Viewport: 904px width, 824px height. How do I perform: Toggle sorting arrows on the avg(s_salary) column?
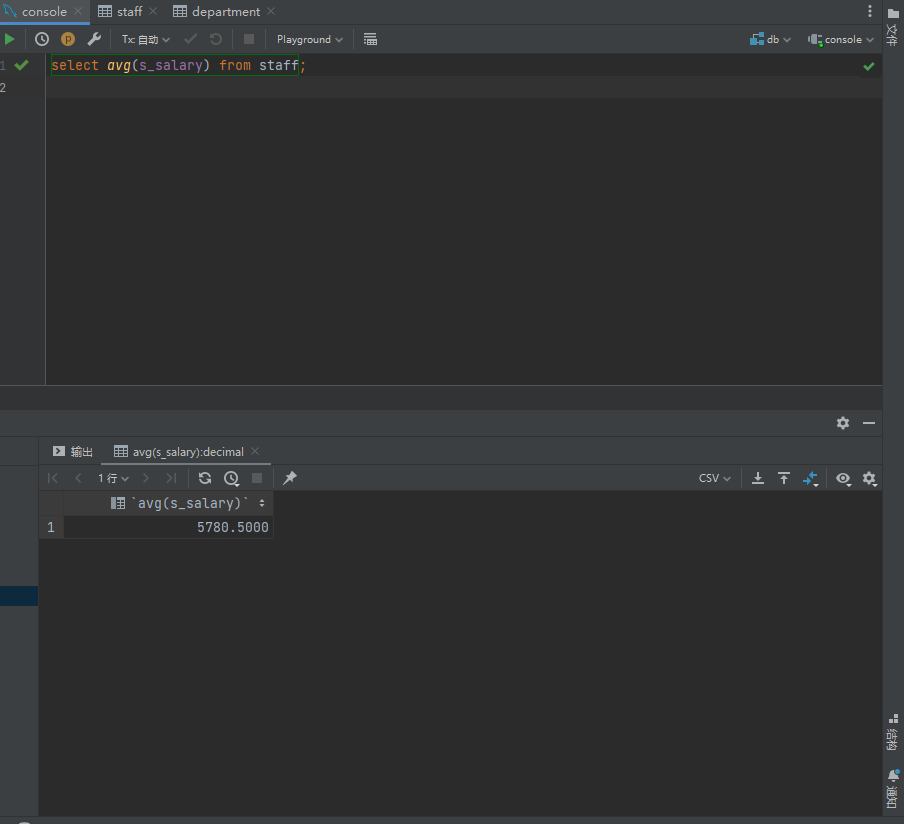[x=262, y=503]
